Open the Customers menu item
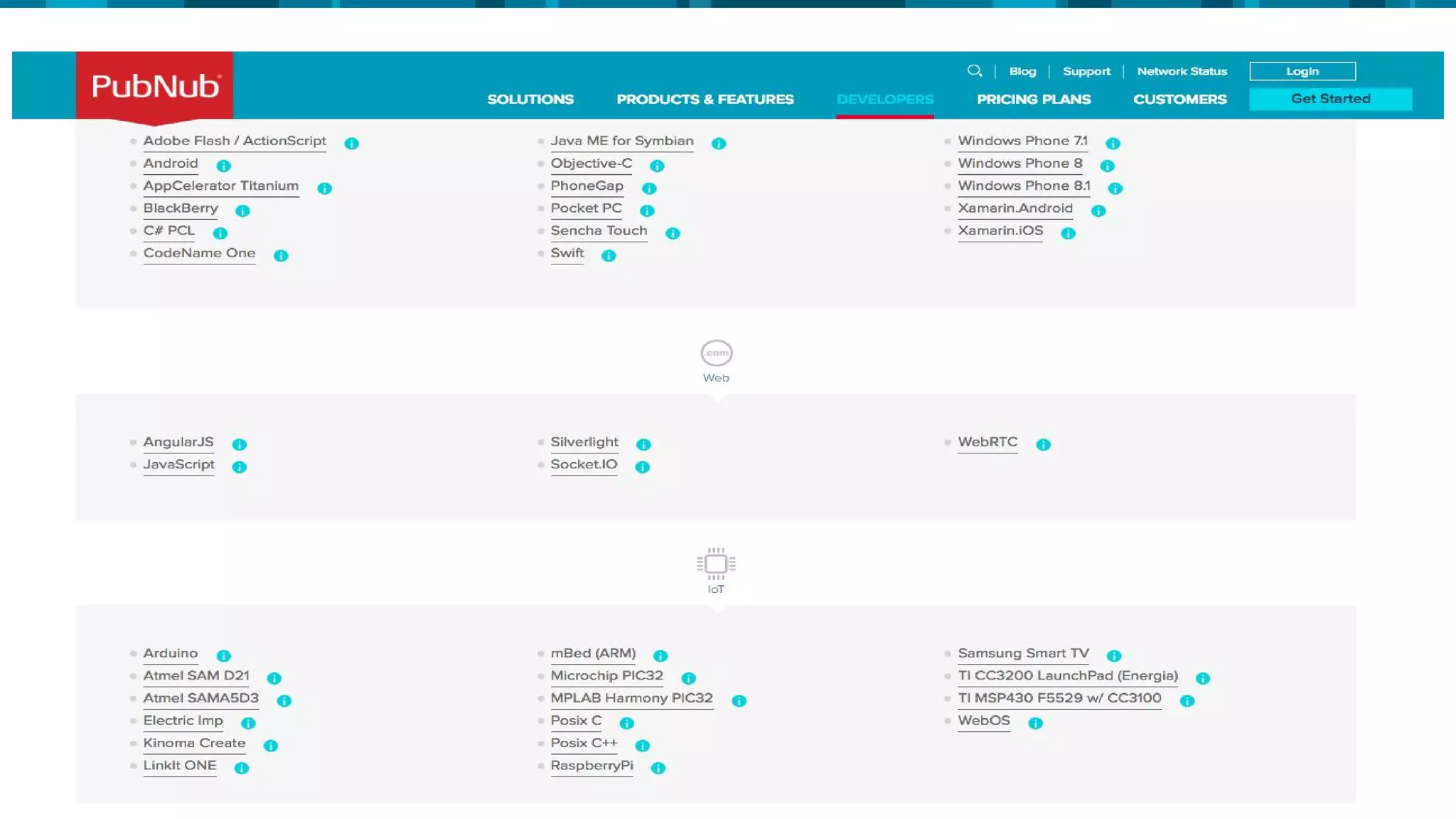This screenshot has height=819, width=1456. (1179, 100)
